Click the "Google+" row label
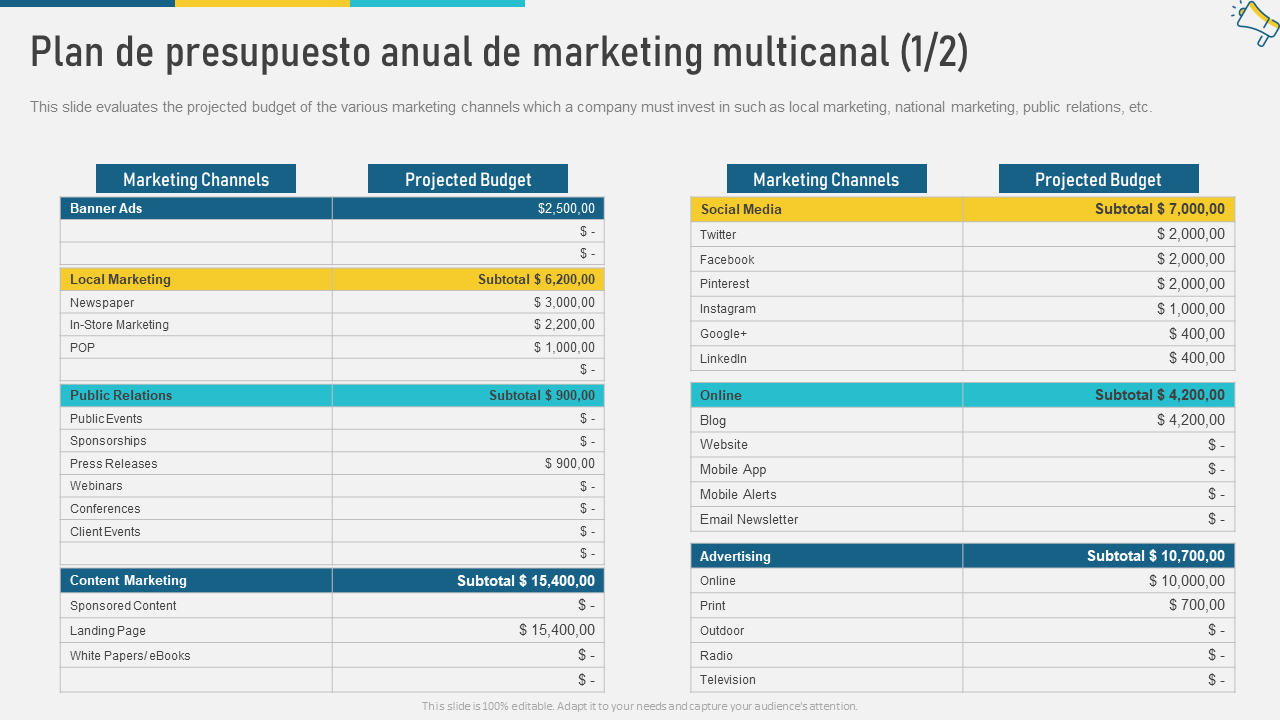The image size is (1280, 720). [724, 334]
